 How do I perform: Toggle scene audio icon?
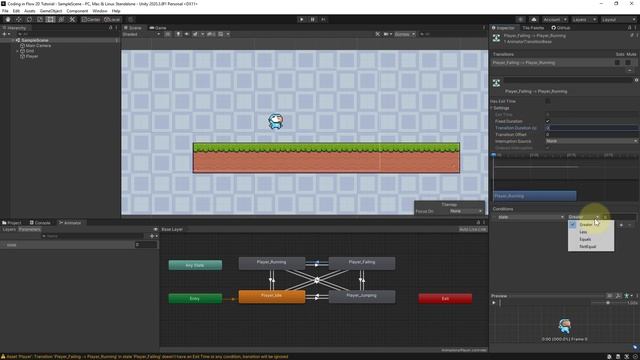point(187,34)
